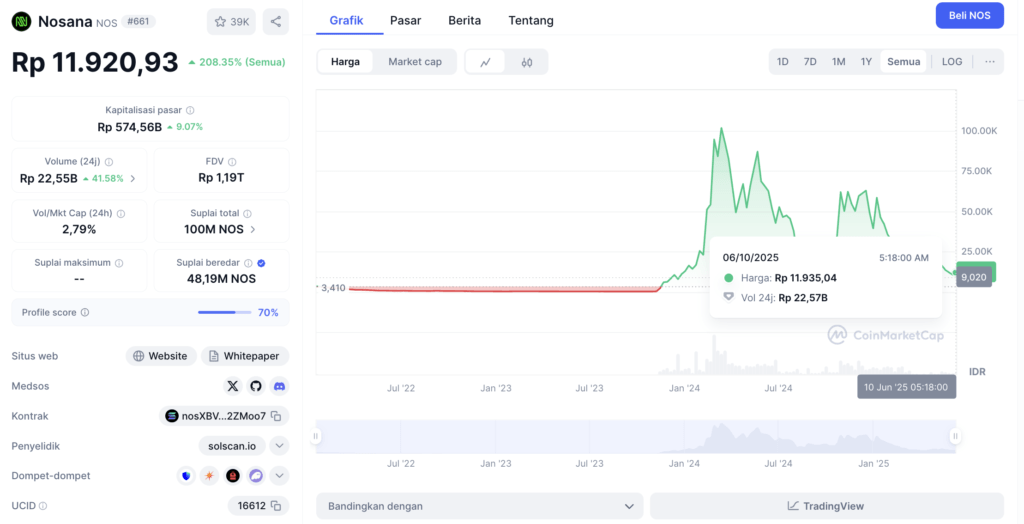Click the 9,020 price label on axis
The image size is (1024, 524).
[974, 277]
